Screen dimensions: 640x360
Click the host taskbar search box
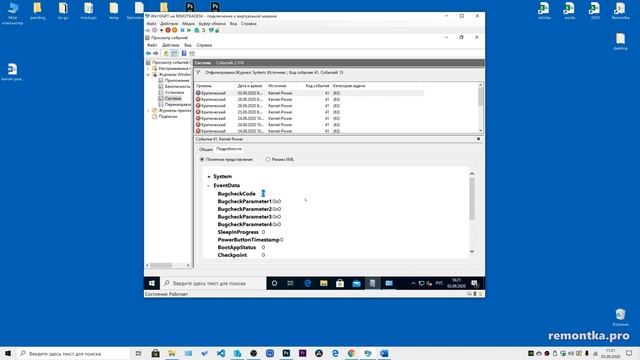pos(73,353)
